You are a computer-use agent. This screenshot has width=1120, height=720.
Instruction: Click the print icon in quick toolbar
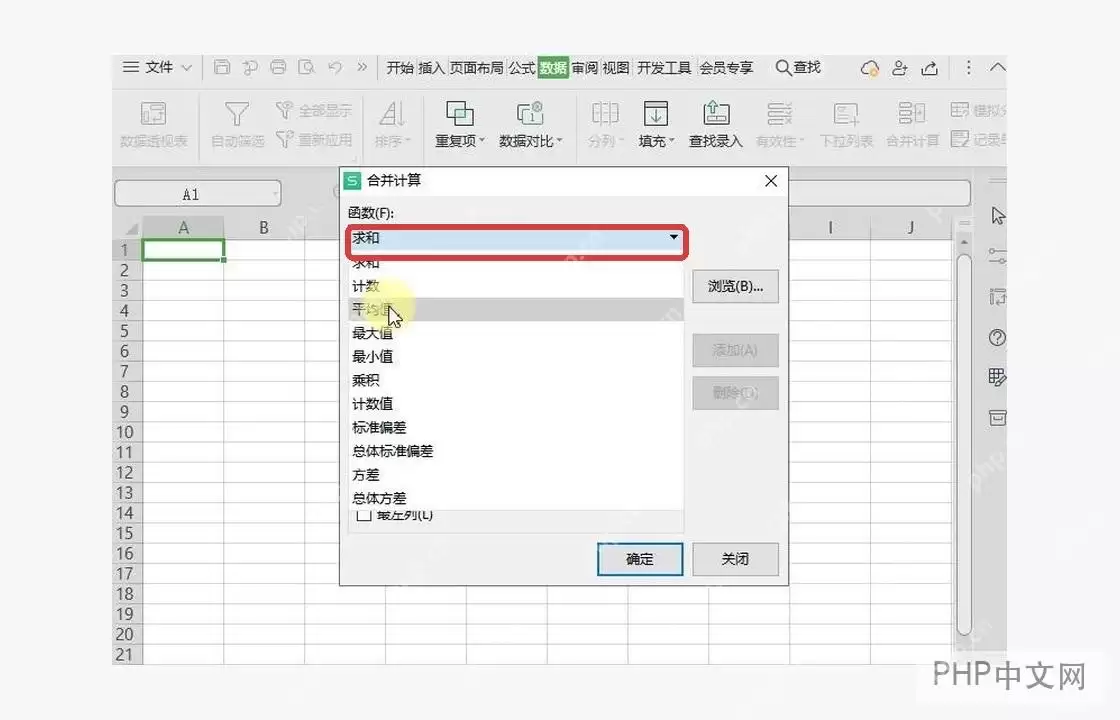tap(278, 67)
